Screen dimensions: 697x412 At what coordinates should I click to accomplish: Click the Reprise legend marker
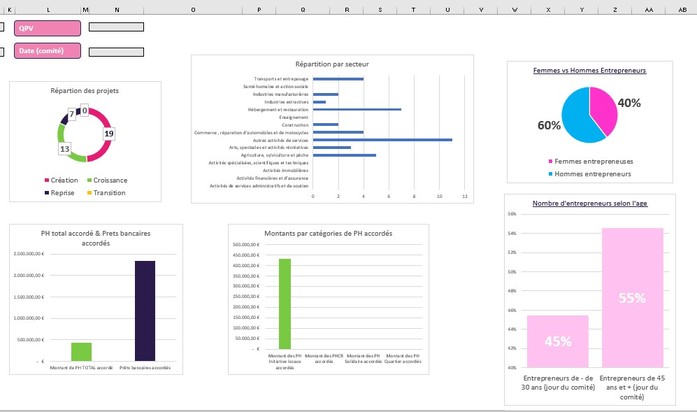[x=46, y=193]
